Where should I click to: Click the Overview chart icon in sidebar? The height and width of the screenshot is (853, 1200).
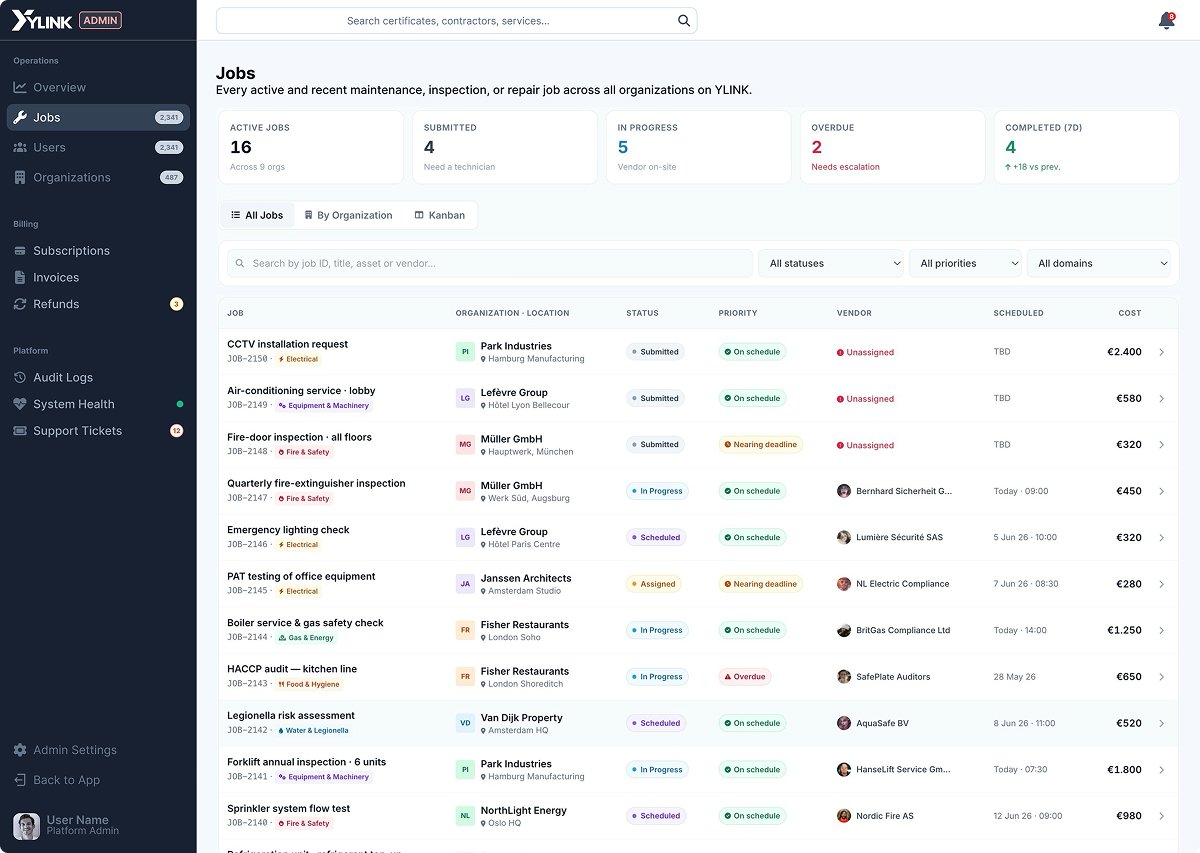pyautogui.click(x=20, y=88)
